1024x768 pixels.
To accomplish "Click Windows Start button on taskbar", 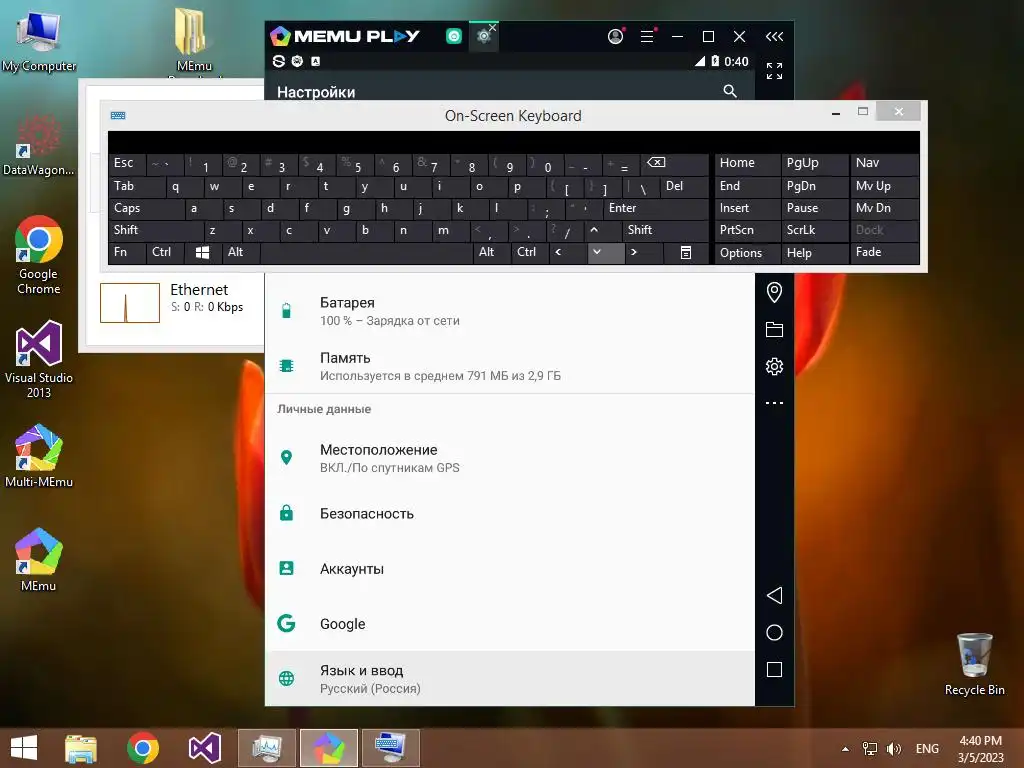I will (x=24, y=748).
